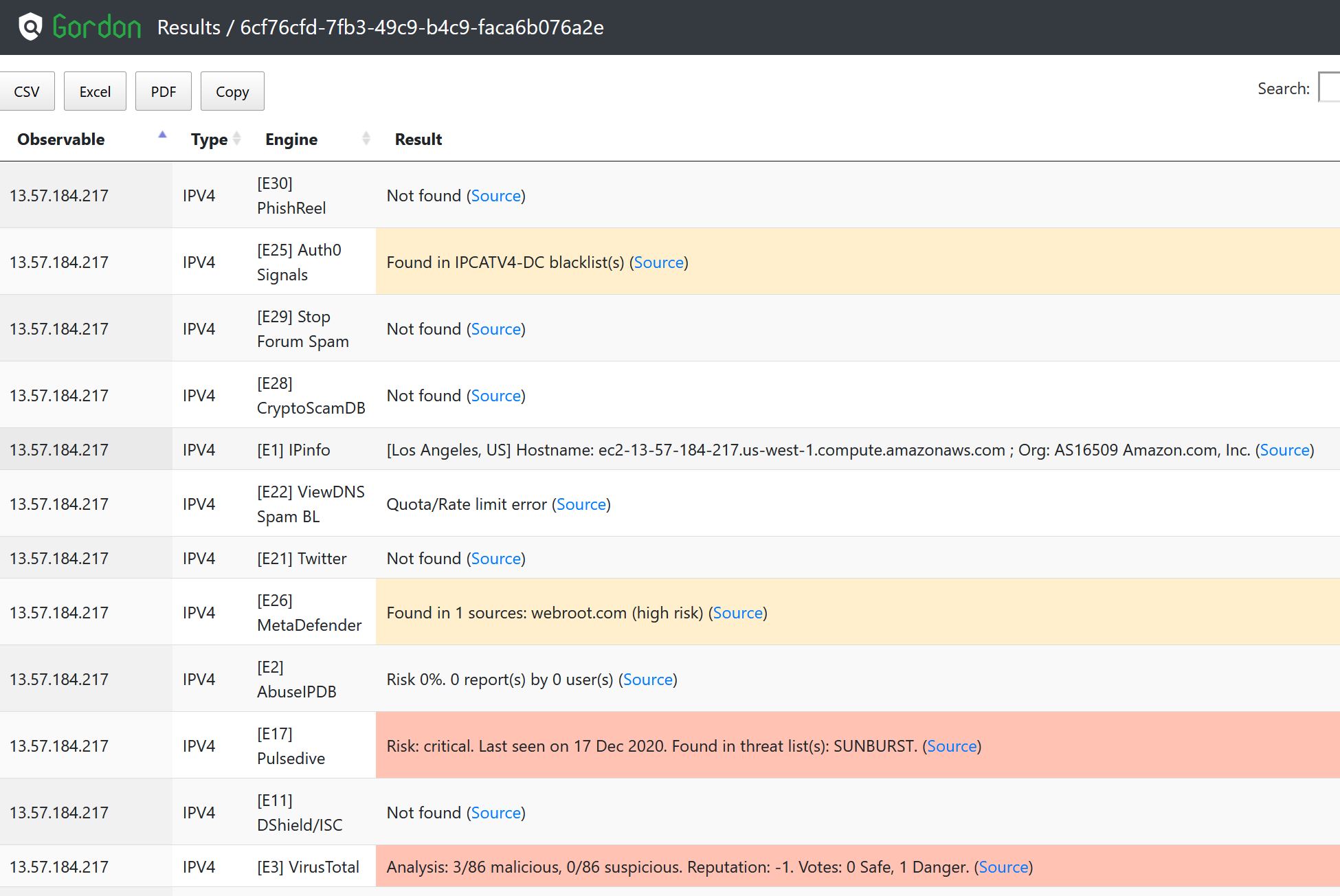Select the [E26] MetaDefender engine cell
Image resolution: width=1340 pixels, height=896 pixels.
click(312, 613)
